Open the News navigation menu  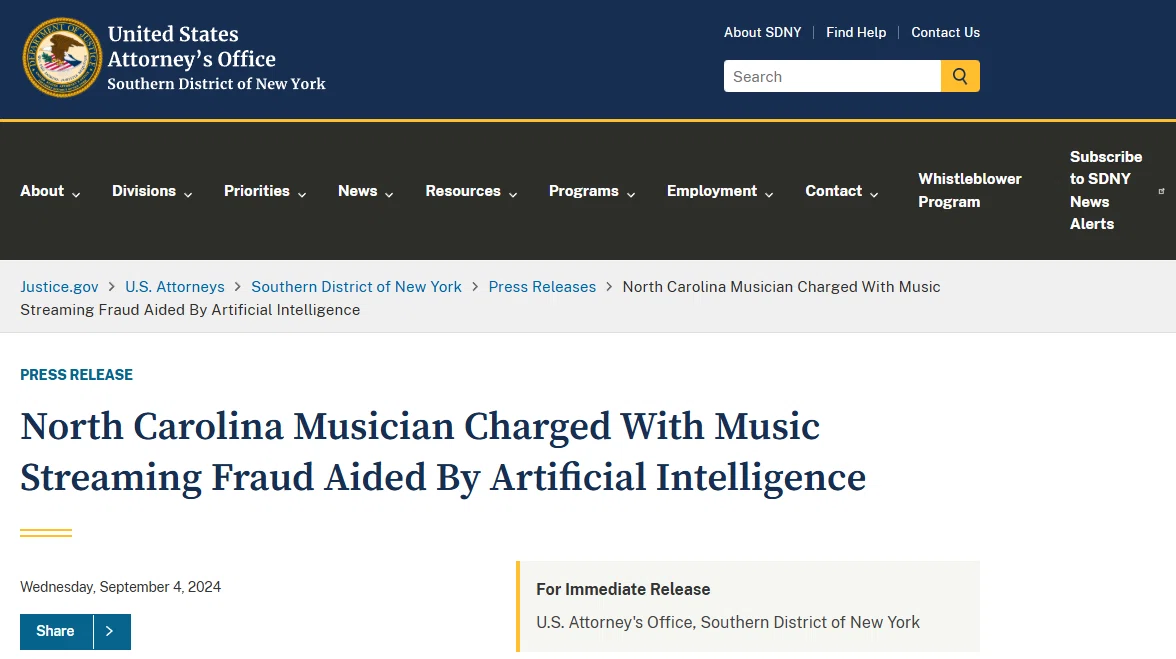tap(365, 191)
